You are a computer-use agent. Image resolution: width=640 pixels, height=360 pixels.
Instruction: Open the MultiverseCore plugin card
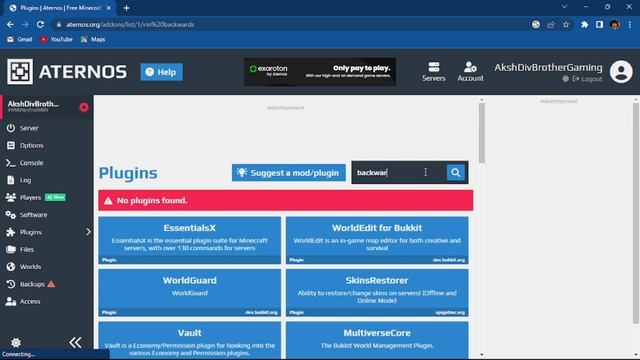tap(377, 341)
